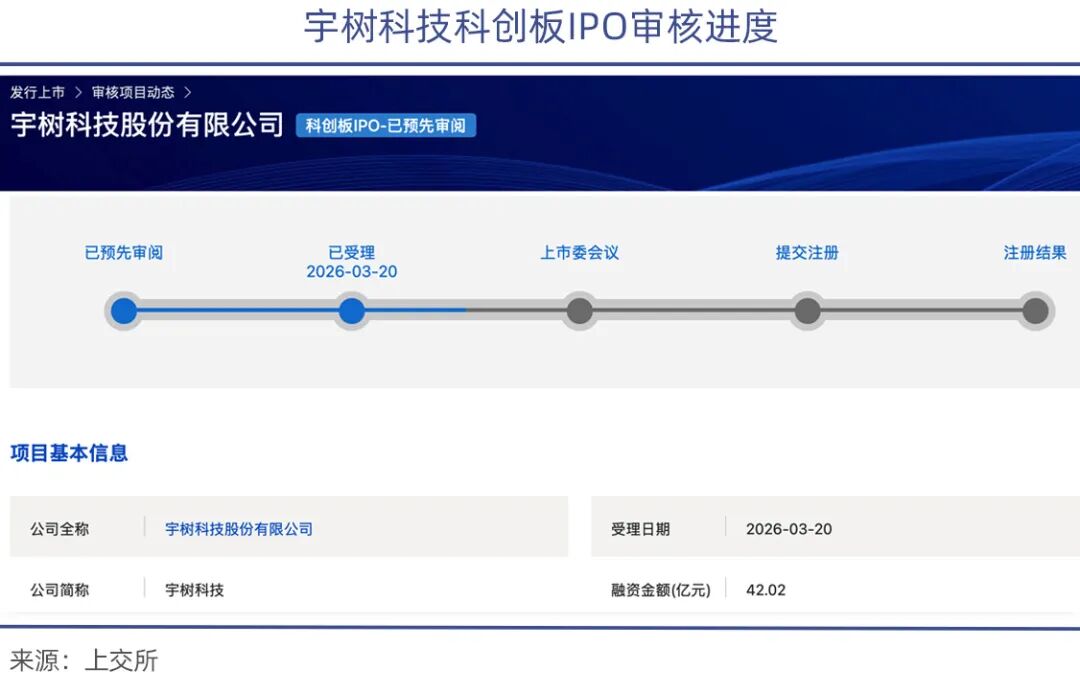The image size is (1080, 693).
Task: Select the 来源：上交所 source caption
Action: (83, 660)
